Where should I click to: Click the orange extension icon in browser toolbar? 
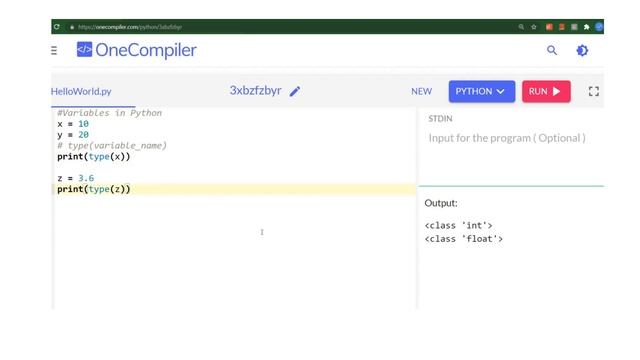(562, 27)
